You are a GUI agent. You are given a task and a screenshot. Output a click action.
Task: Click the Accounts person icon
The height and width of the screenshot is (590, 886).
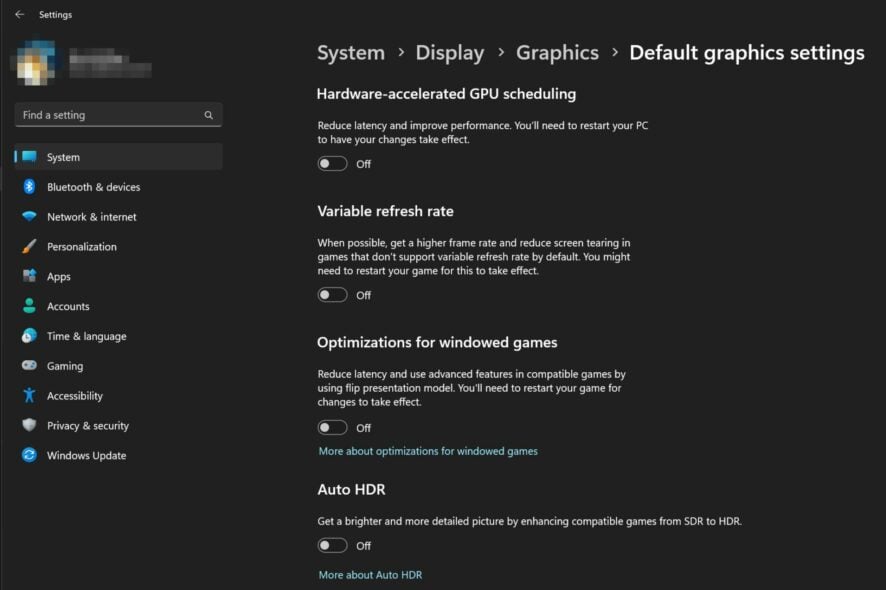click(29, 306)
